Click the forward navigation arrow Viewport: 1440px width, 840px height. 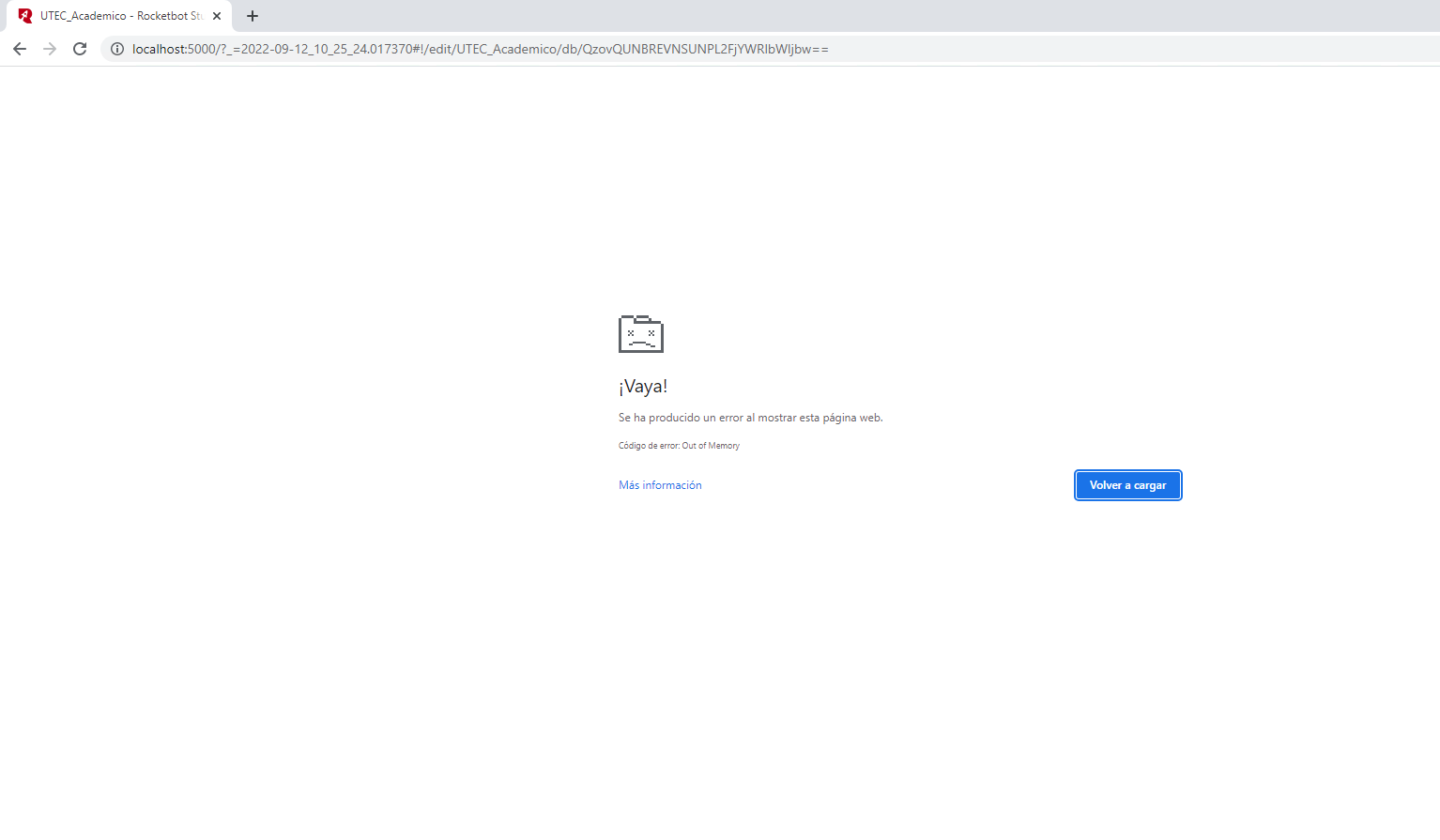point(50,49)
